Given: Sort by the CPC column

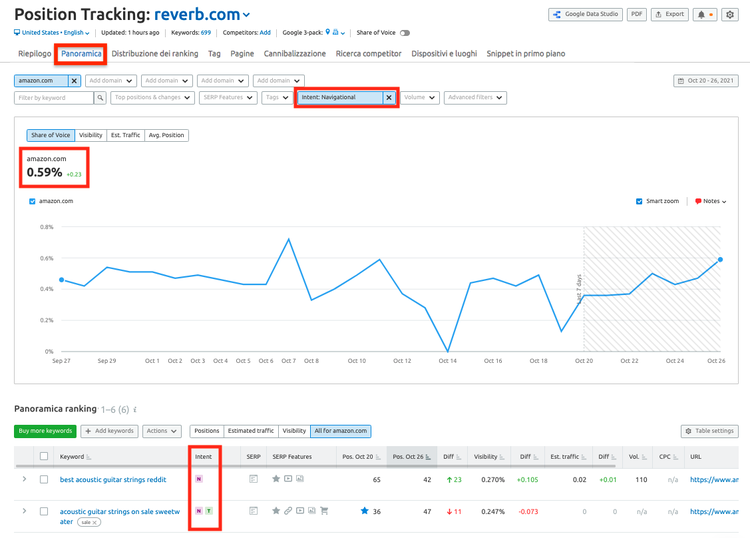Looking at the screenshot, I should (x=675, y=457).
